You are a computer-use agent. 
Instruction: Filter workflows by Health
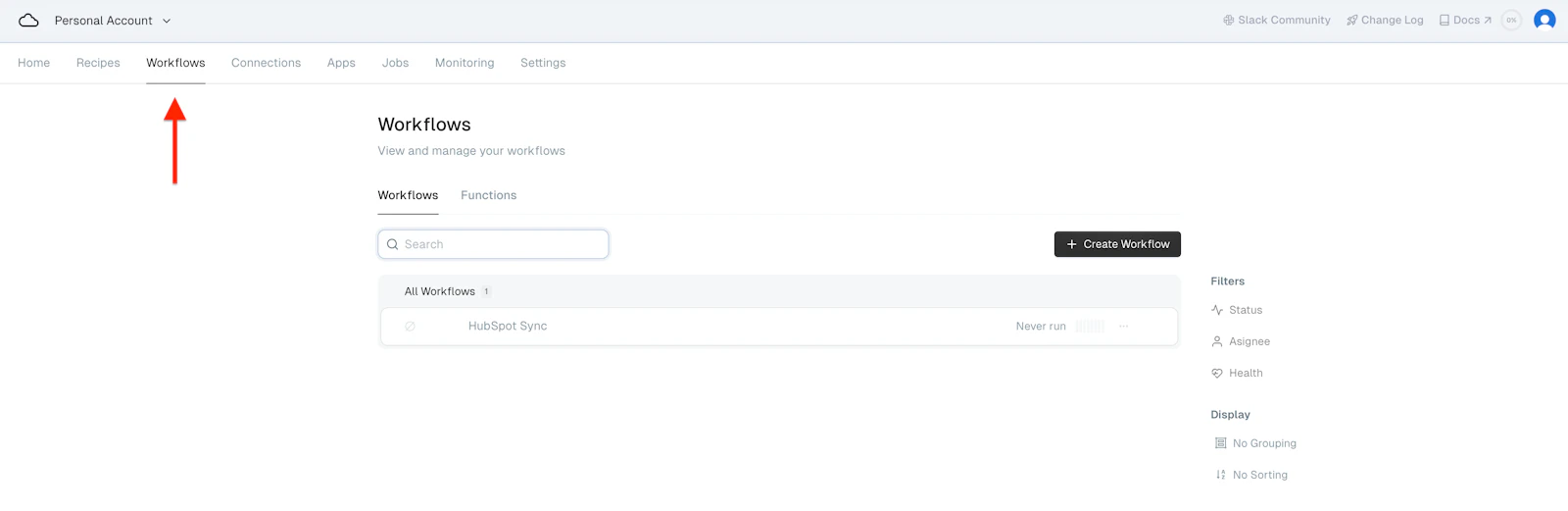1237,373
